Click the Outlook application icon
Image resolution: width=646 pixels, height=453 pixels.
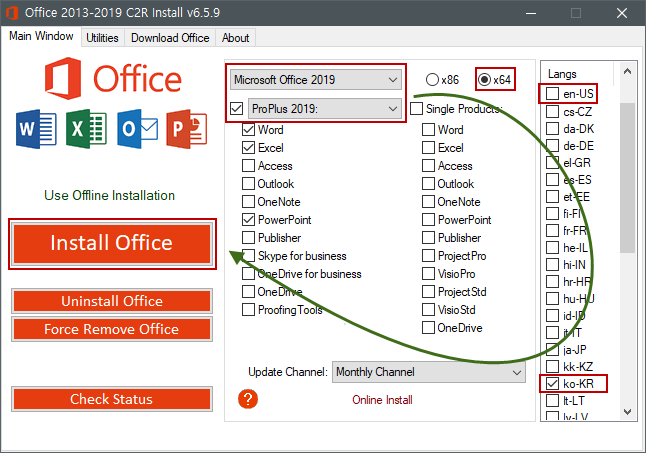[137, 129]
